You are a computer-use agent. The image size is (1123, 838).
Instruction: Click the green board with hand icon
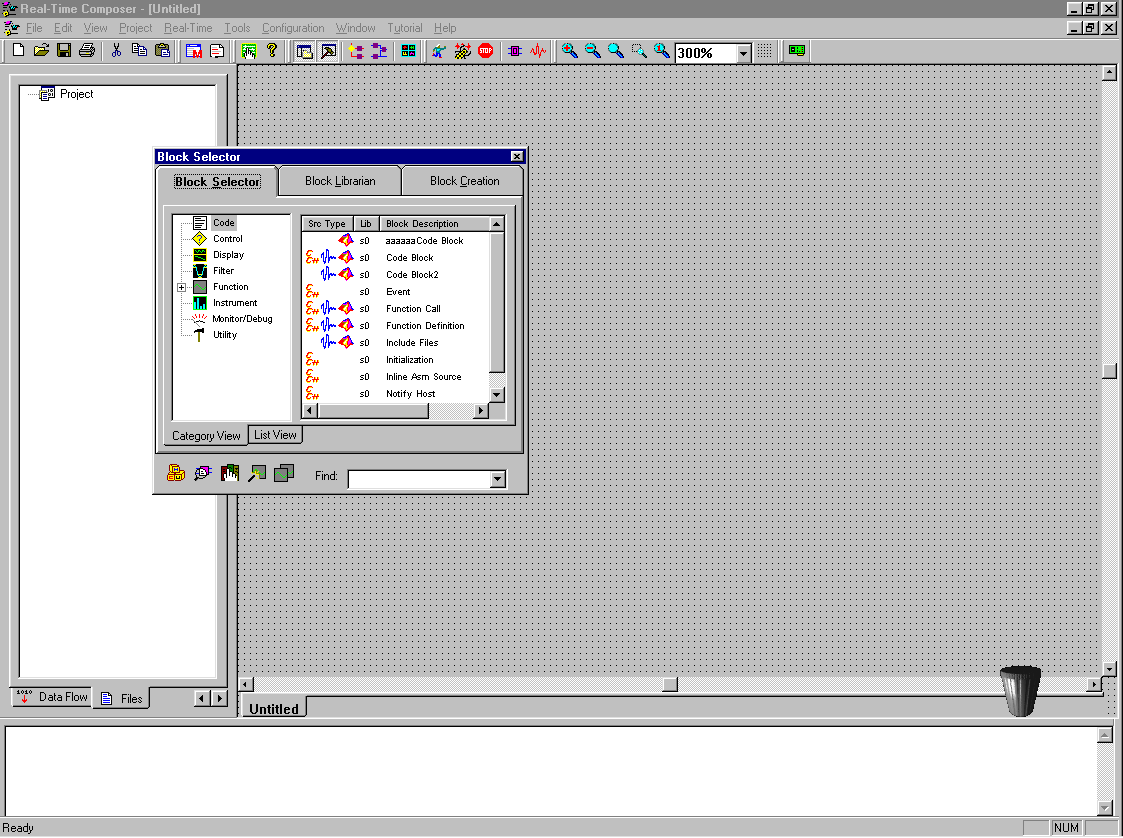pyautogui.click(x=249, y=51)
